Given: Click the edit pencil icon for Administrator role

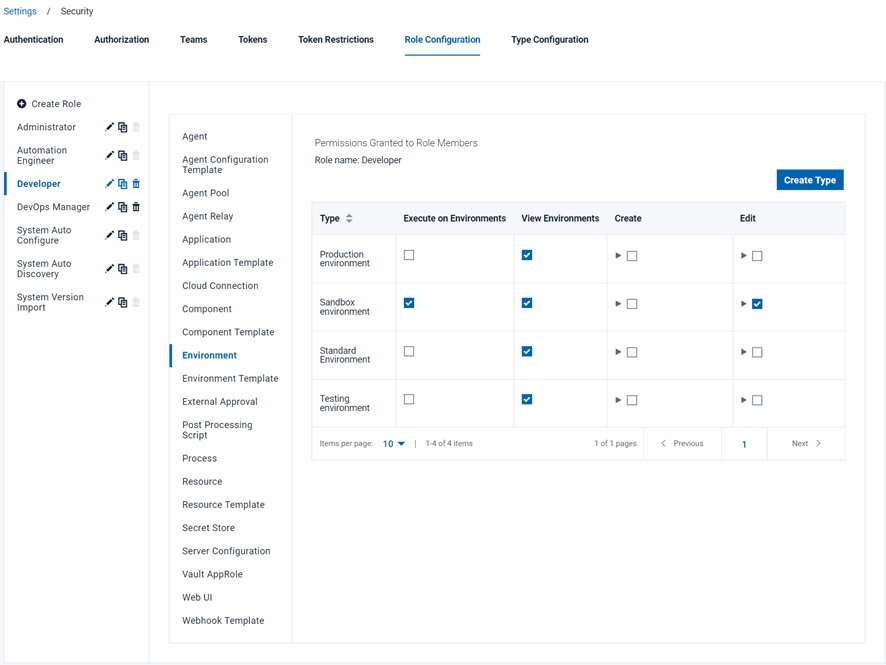Looking at the screenshot, I should pos(110,127).
